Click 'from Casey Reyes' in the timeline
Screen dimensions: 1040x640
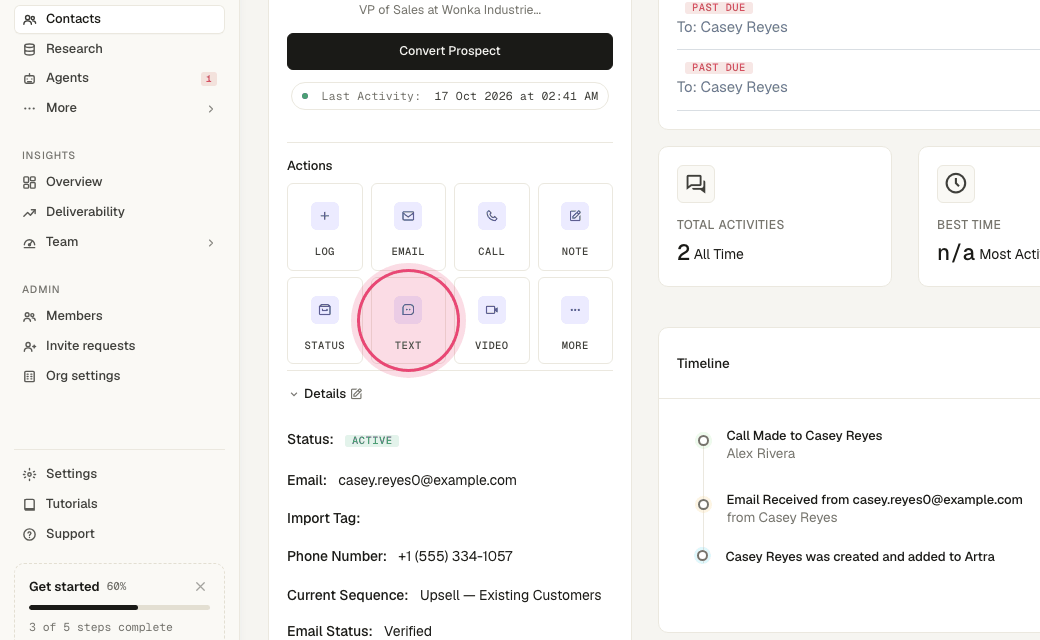781,518
